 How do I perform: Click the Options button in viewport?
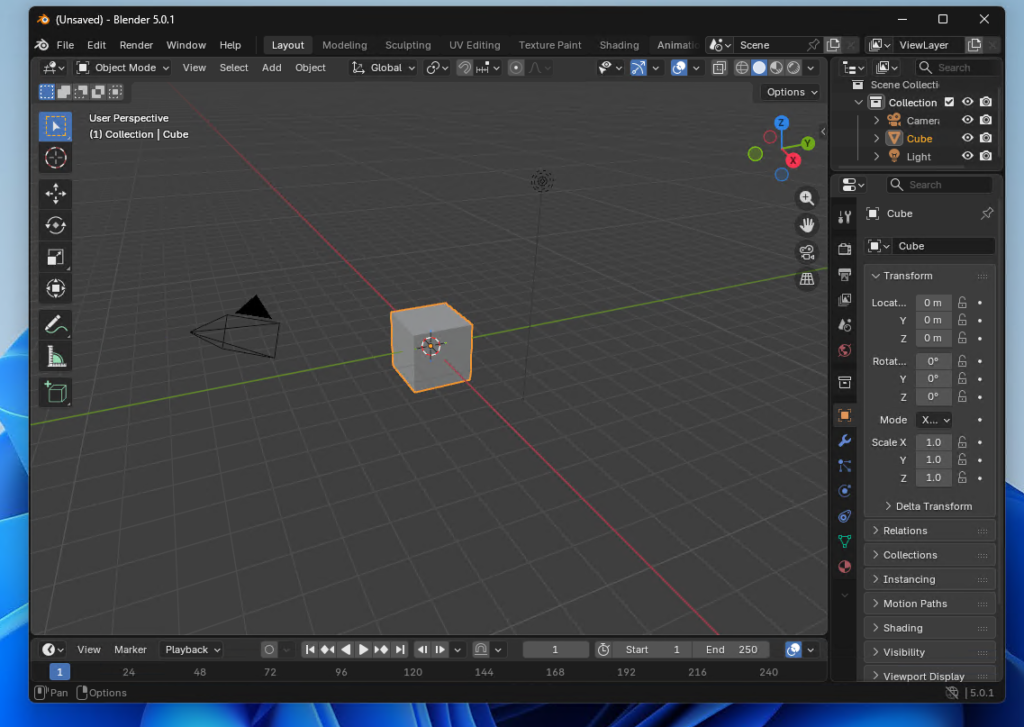tap(791, 92)
